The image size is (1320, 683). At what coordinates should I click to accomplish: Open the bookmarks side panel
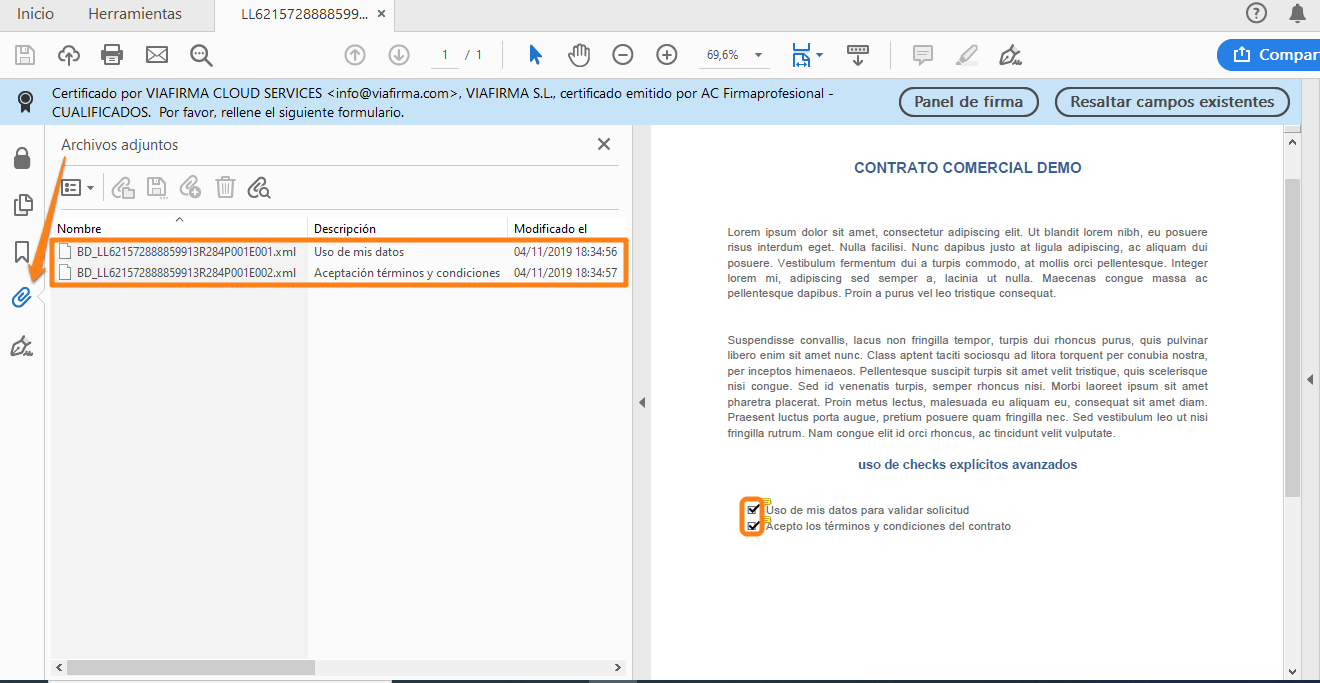tap(21, 251)
